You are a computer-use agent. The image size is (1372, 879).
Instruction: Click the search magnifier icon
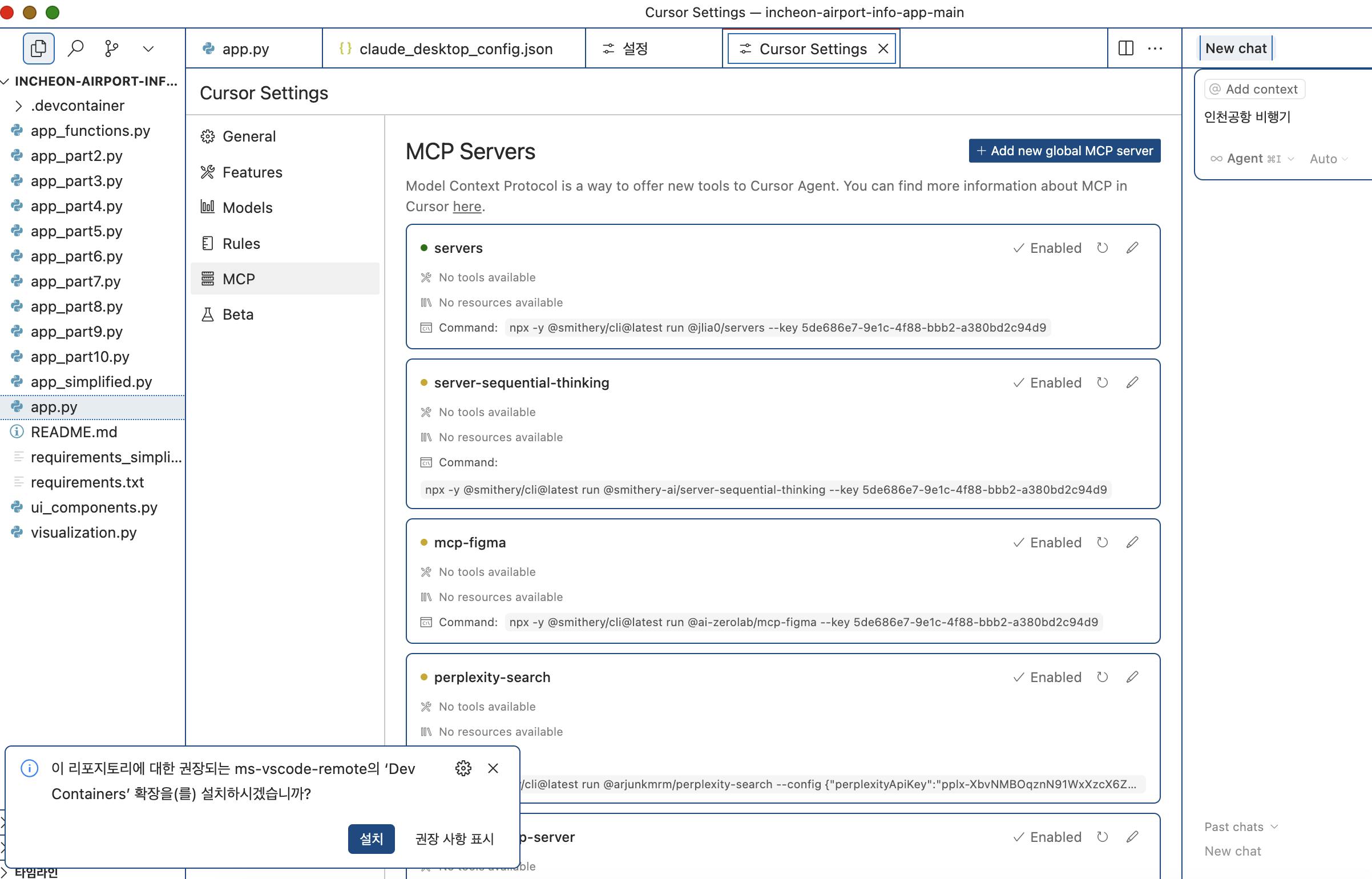click(x=75, y=49)
